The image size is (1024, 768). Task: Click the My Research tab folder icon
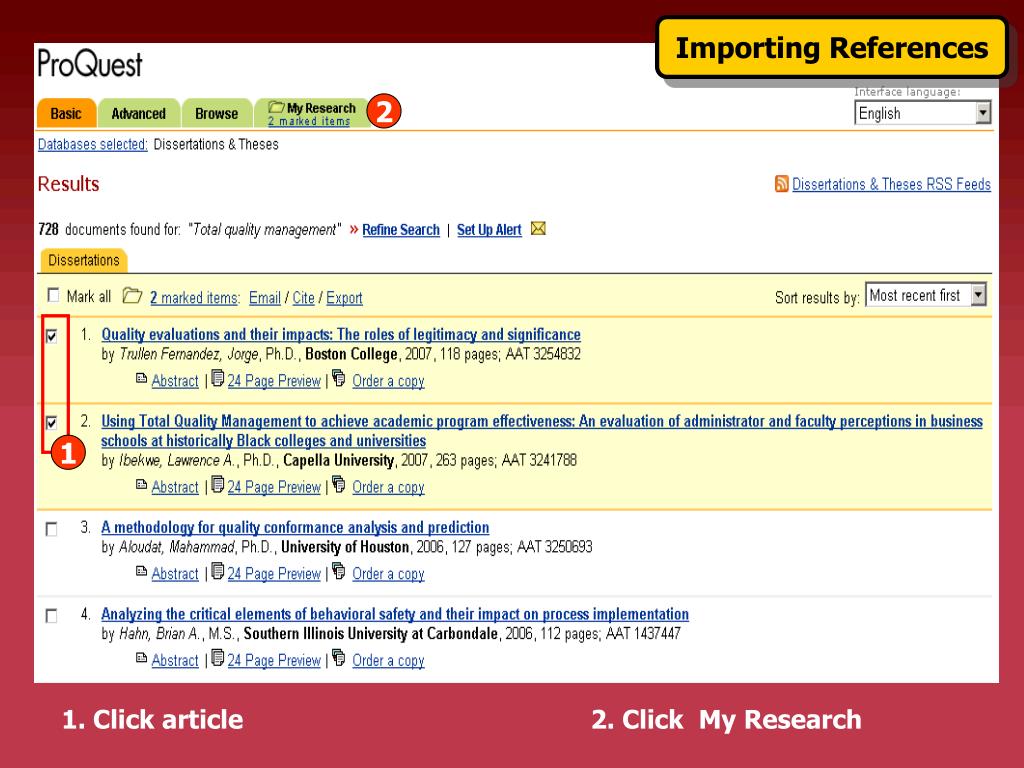pos(277,106)
